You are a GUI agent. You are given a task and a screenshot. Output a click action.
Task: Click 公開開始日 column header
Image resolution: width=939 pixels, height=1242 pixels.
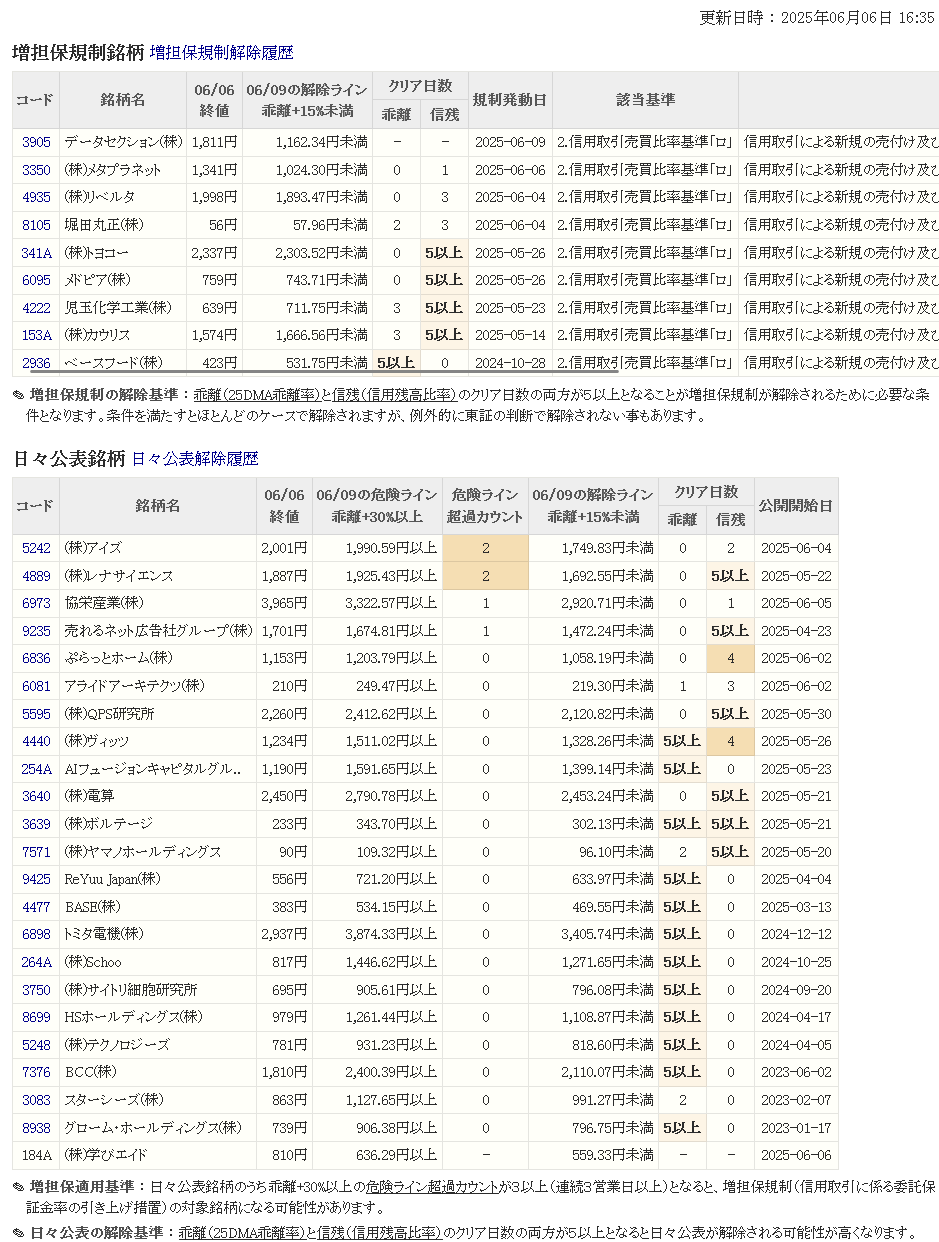[x=795, y=506]
